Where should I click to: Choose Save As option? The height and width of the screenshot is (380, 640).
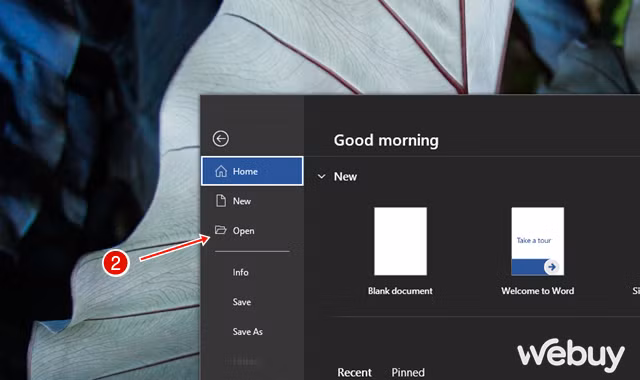click(x=248, y=332)
